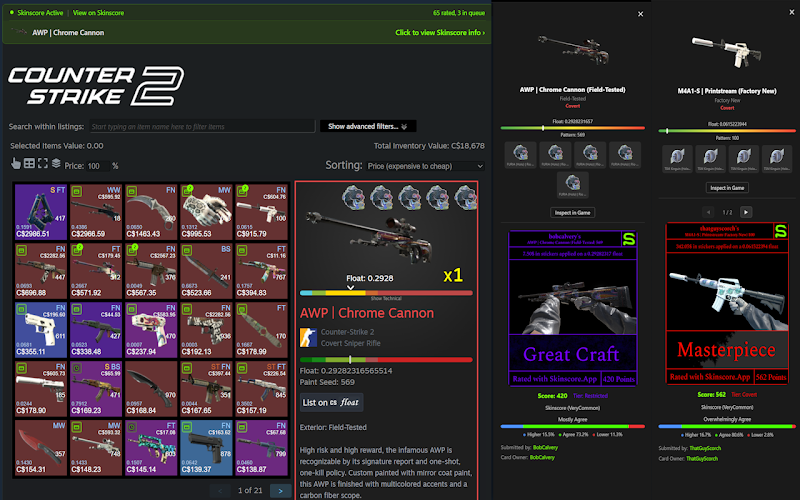The image size is (800, 500).
Task: Click M4A1-S weapon image in Skinscore panel
Action: (x=727, y=51)
